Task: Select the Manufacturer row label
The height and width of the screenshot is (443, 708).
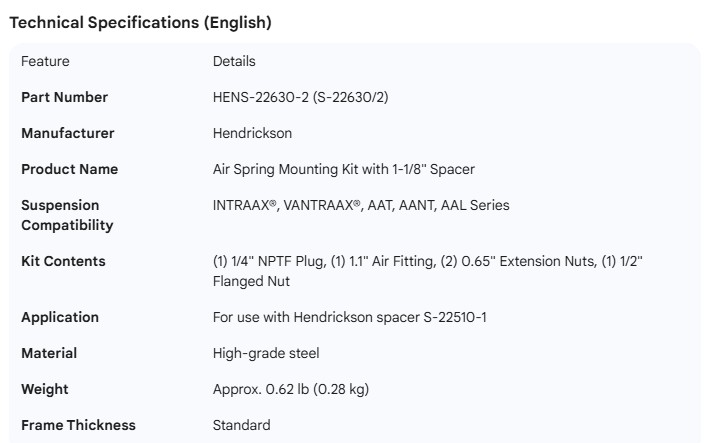Action: click(68, 134)
